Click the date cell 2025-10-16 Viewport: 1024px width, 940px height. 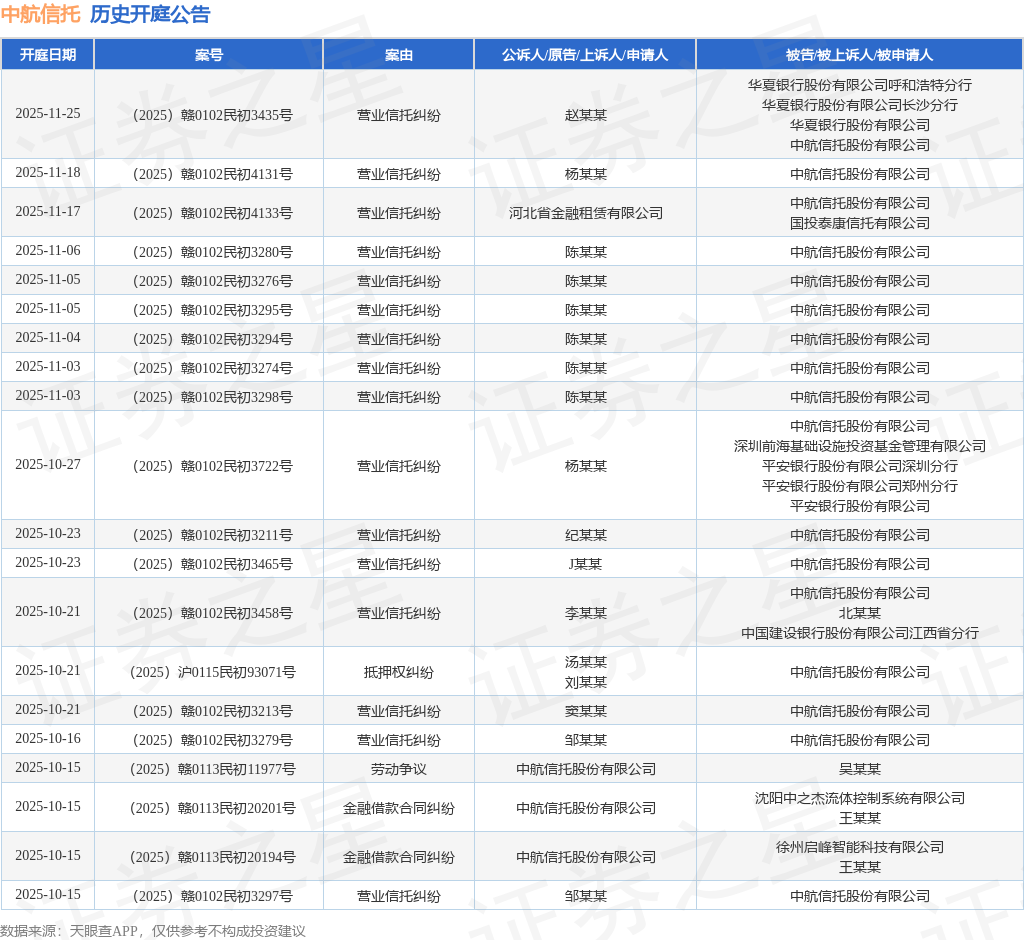click(x=48, y=739)
